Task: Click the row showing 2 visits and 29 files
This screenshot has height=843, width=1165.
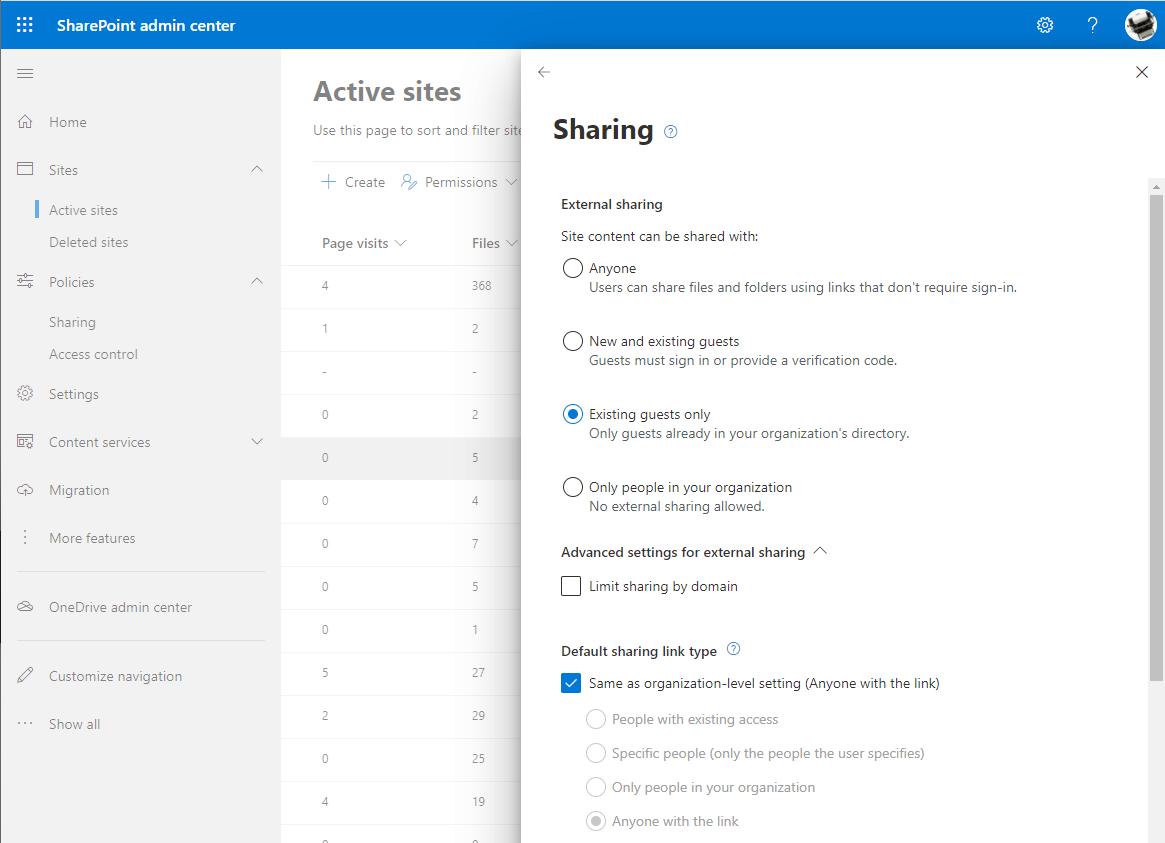Action: pyautogui.click(x=401, y=716)
